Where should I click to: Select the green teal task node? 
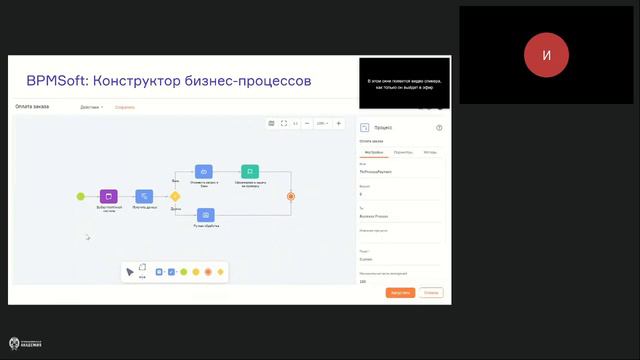(x=250, y=171)
